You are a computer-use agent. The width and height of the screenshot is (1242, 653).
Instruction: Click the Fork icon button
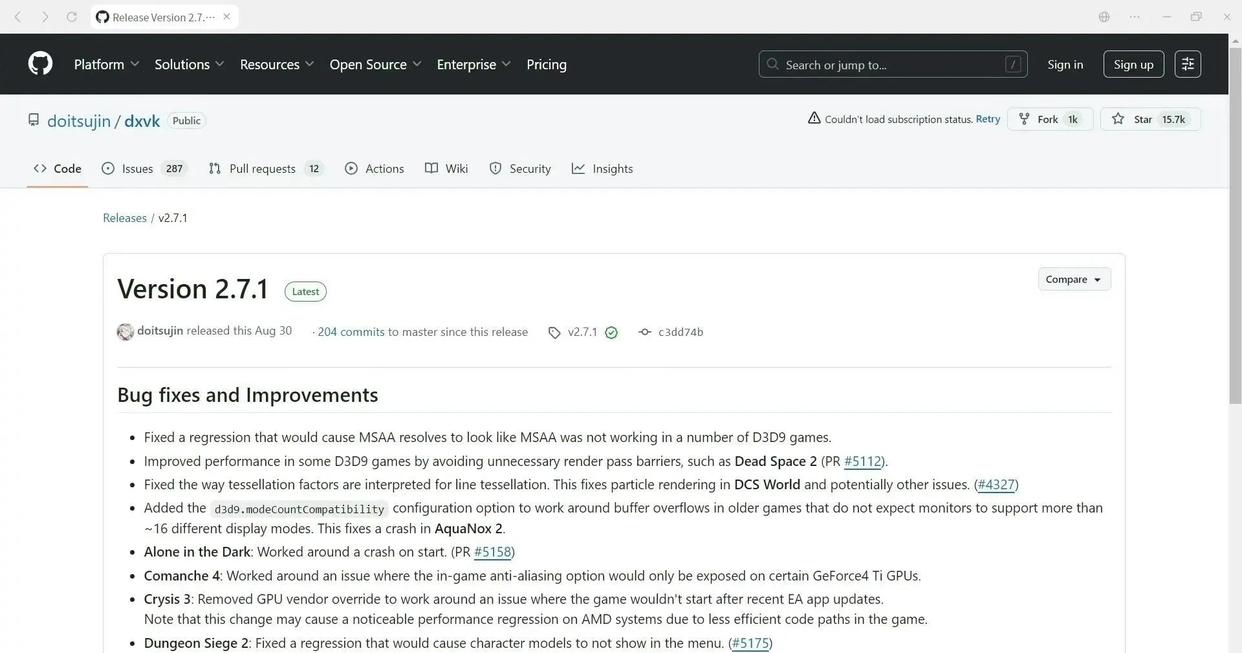coord(1024,119)
